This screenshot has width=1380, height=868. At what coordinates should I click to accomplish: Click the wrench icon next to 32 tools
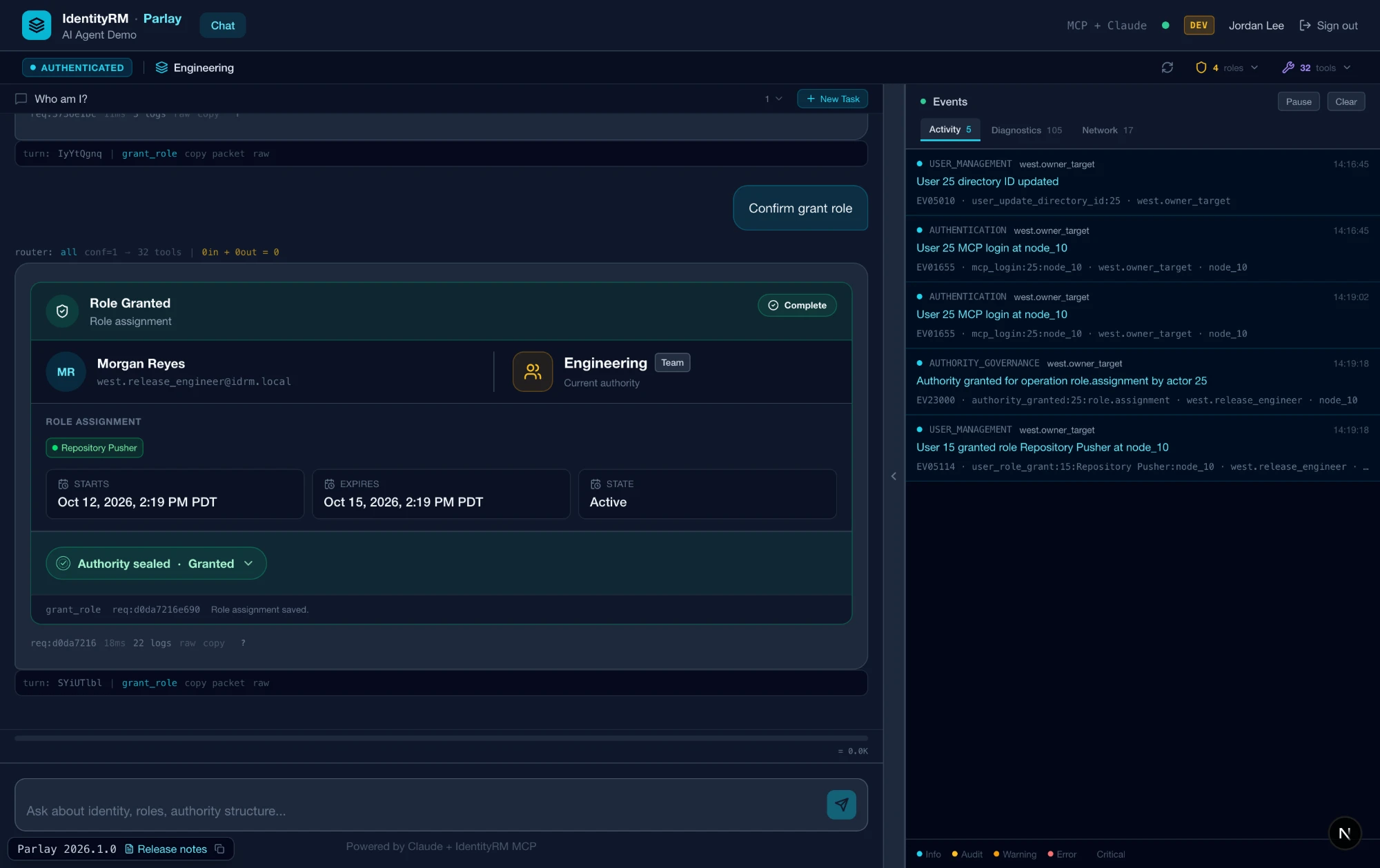1288,68
